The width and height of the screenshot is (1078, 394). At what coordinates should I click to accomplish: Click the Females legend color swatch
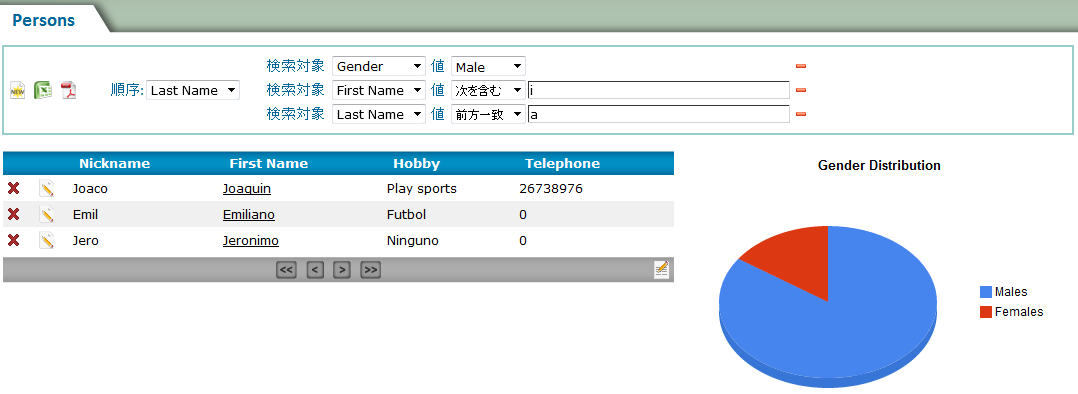pyautogui.click(x=986, y=311)
